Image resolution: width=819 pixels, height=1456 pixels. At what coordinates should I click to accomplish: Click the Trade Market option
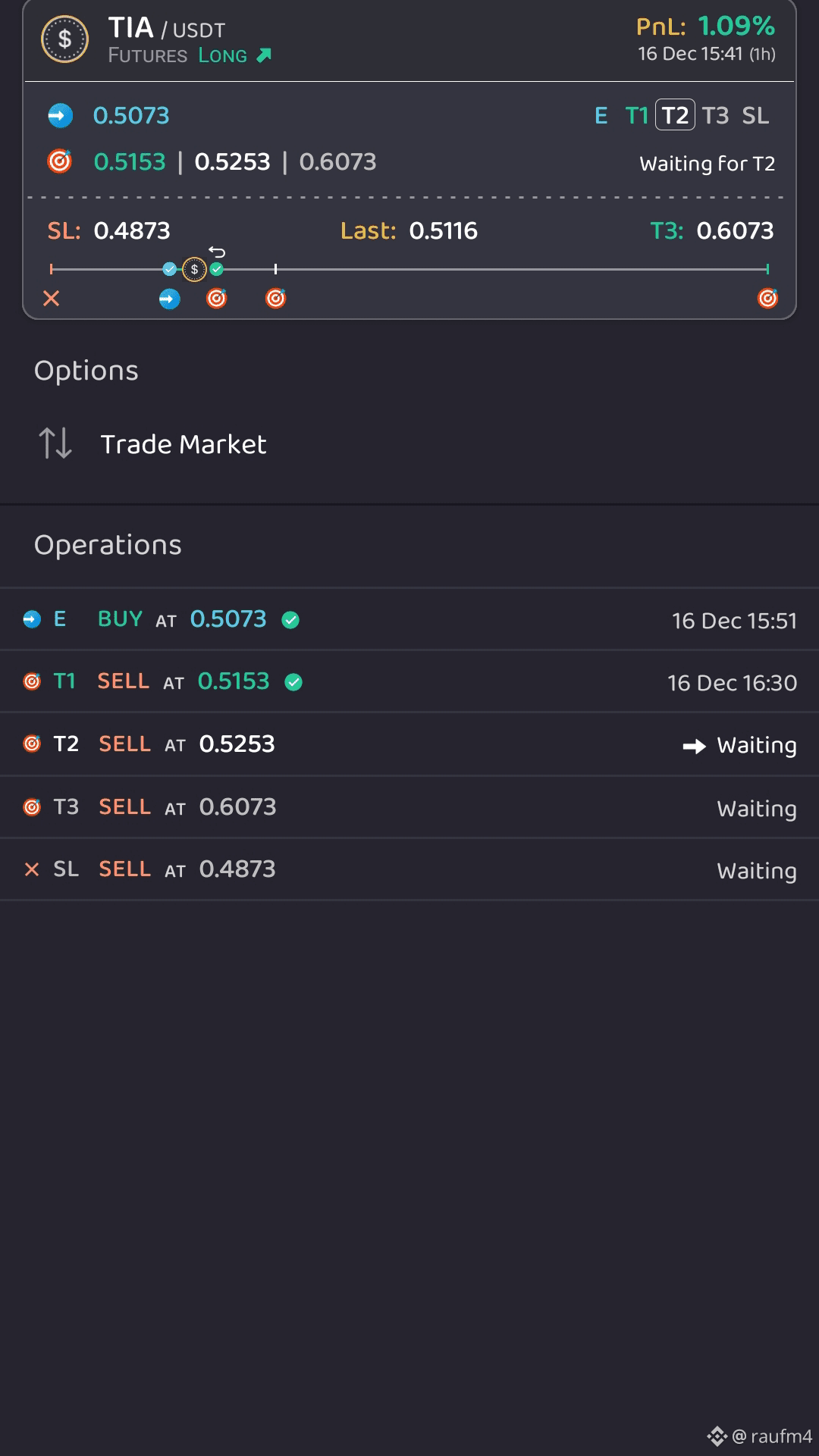click(x=184, y=444)
